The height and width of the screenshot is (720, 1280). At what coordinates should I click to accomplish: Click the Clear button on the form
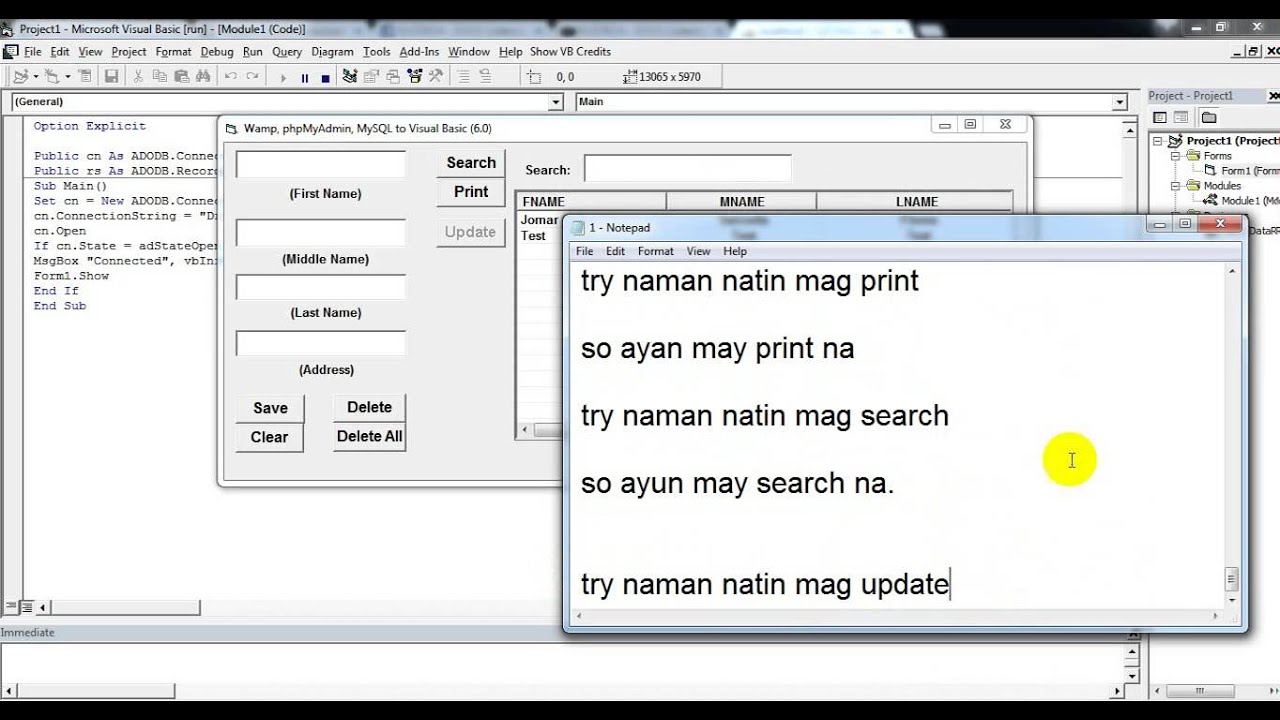(270, 437)
